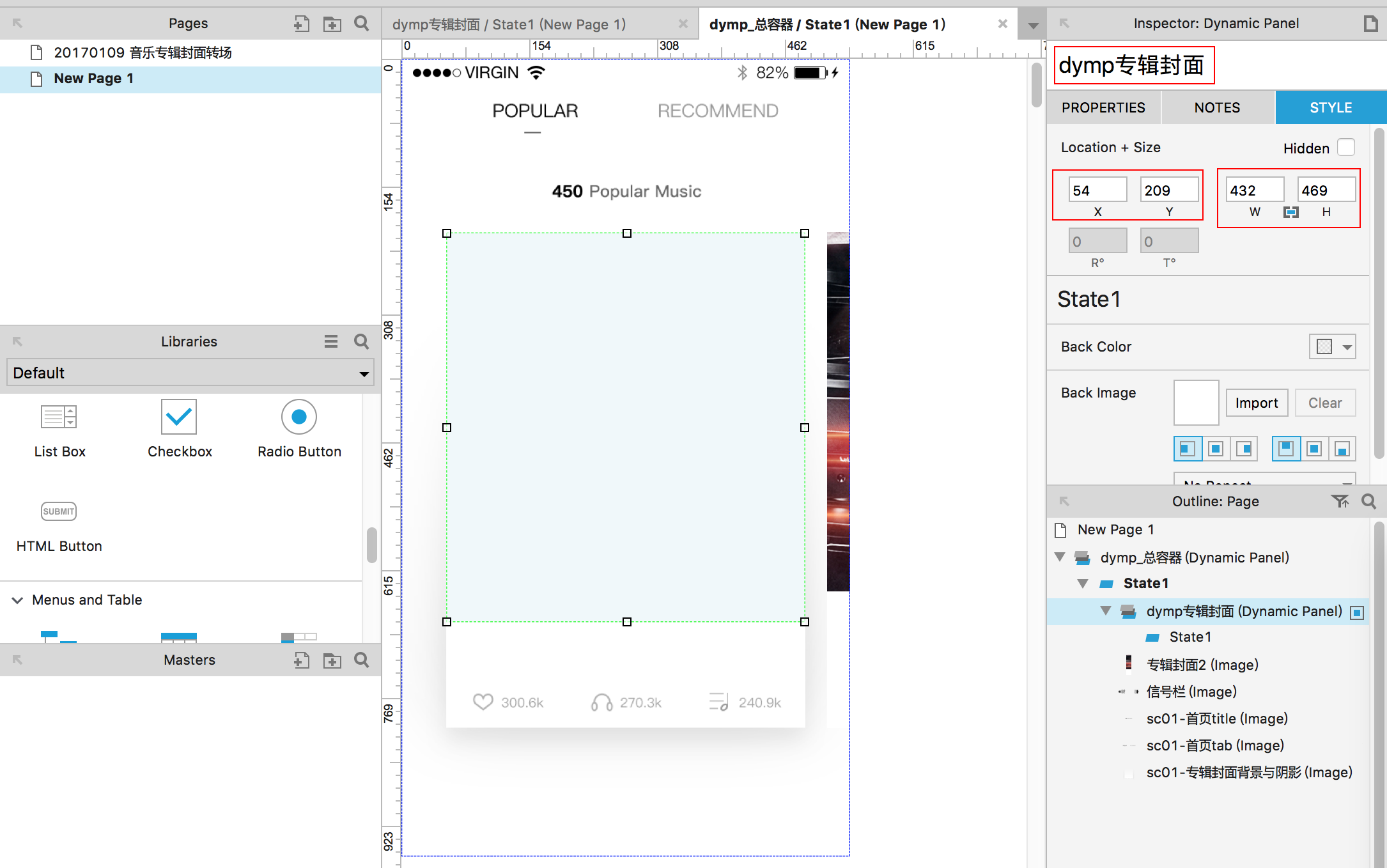Switch to the PROPERTIES tab
Image resolution: width=1387 pixels, height=868 pixels.
tap(1103, 107)
